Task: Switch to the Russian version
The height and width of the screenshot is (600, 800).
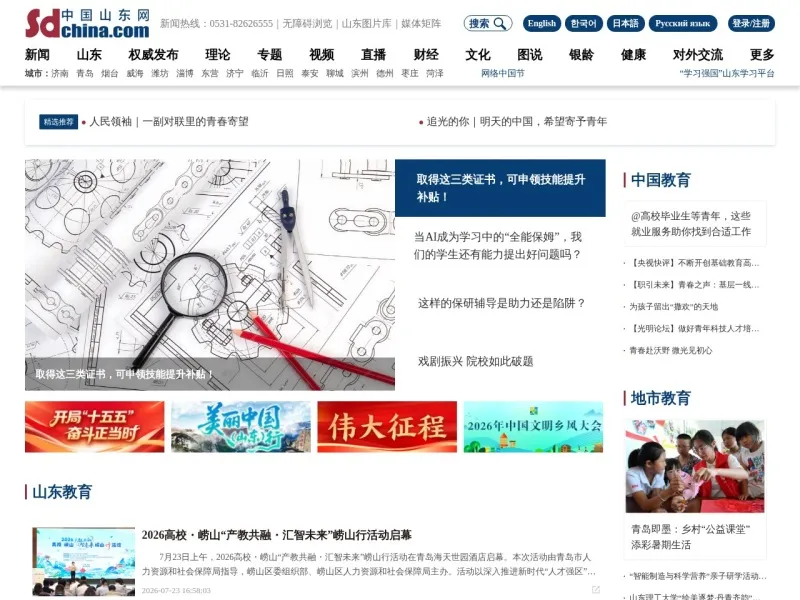Action: pyautogui.click(x=683, y=23)
